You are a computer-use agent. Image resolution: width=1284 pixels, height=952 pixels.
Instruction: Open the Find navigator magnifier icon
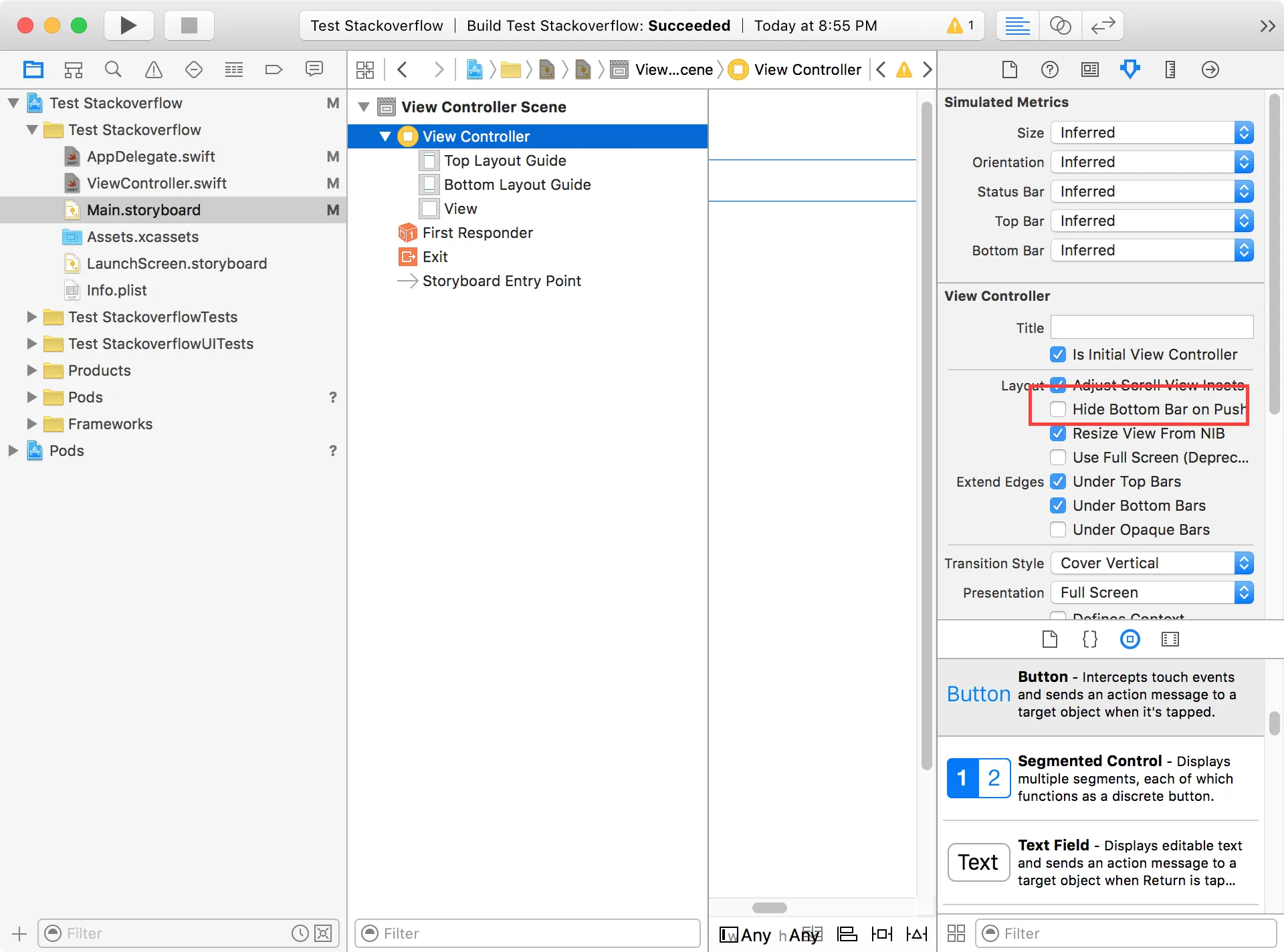113,70
